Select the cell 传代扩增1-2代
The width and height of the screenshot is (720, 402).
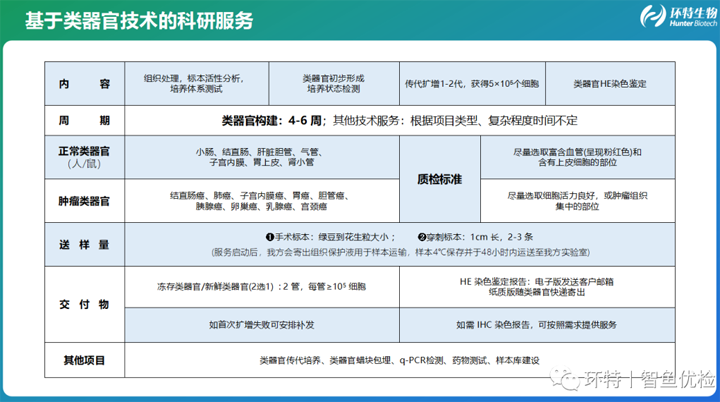click(472, 84)
